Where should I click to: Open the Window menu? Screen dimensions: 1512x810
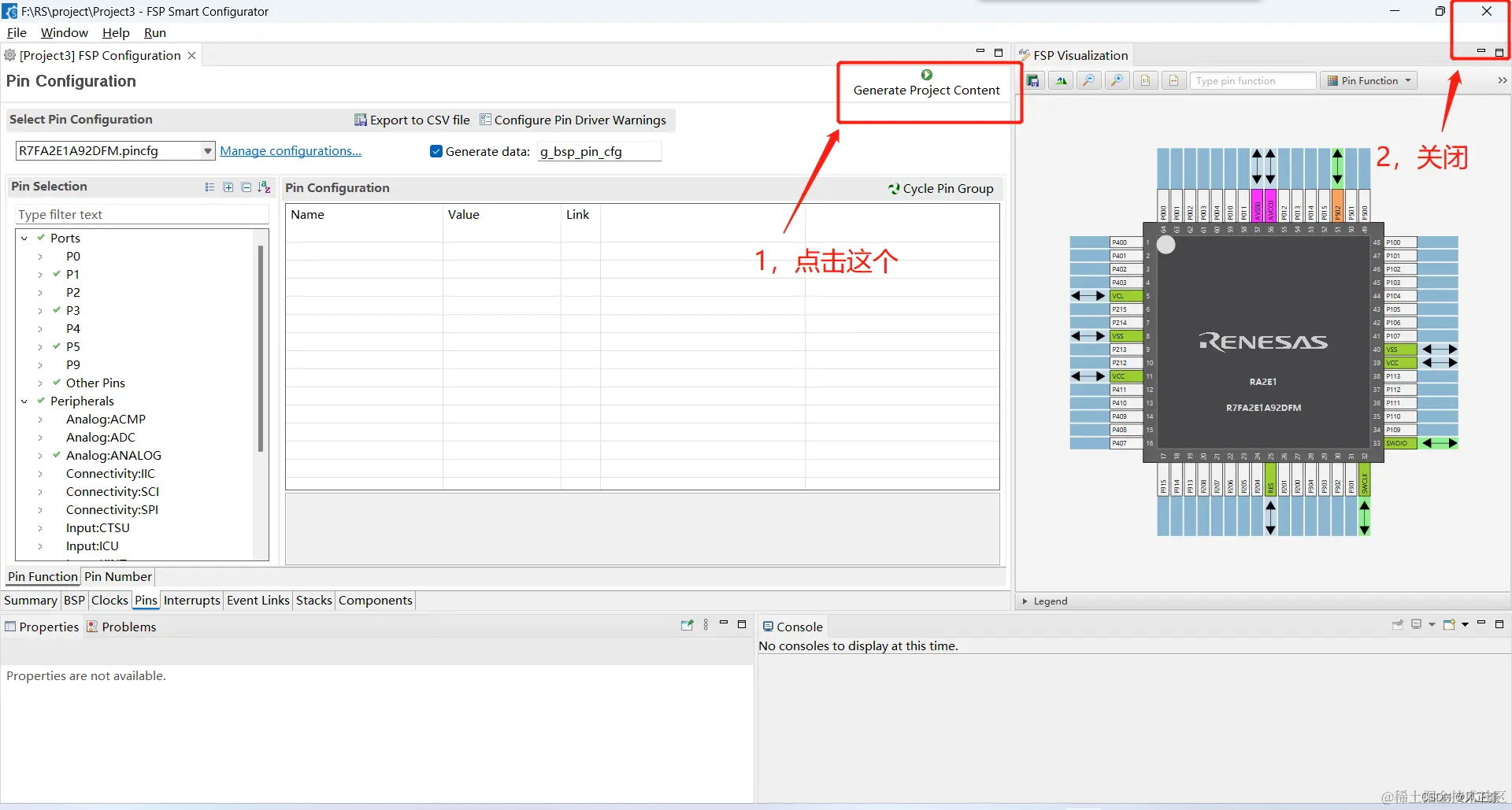(65, 32)
